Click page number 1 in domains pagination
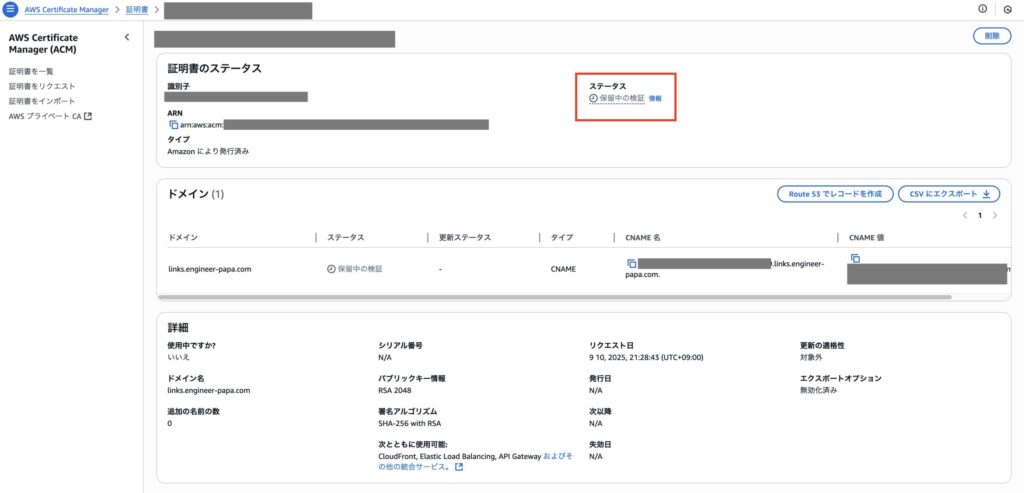Image resolution: width=1024 pixels, height=493 pixels. point(980,215)
